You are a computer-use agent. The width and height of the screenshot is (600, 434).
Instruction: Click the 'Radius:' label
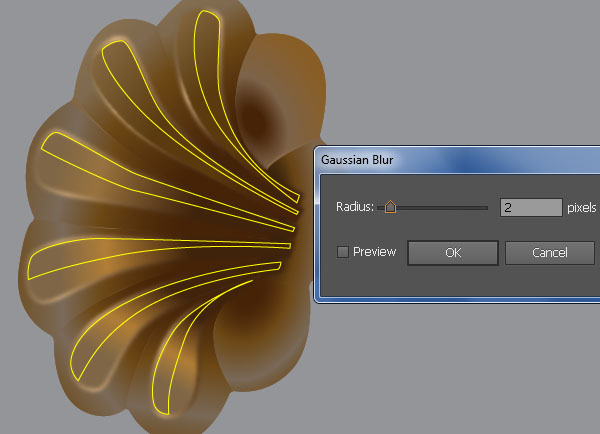pos(355,207)
